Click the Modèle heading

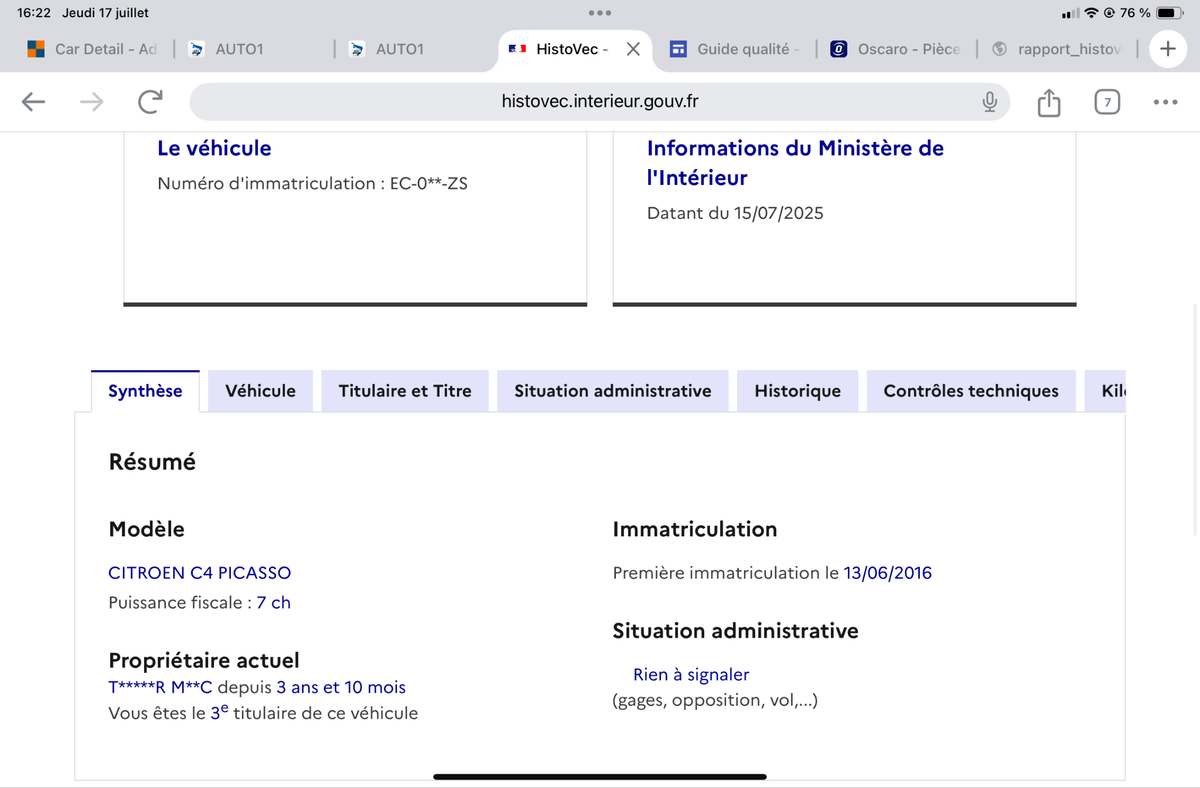147,529
